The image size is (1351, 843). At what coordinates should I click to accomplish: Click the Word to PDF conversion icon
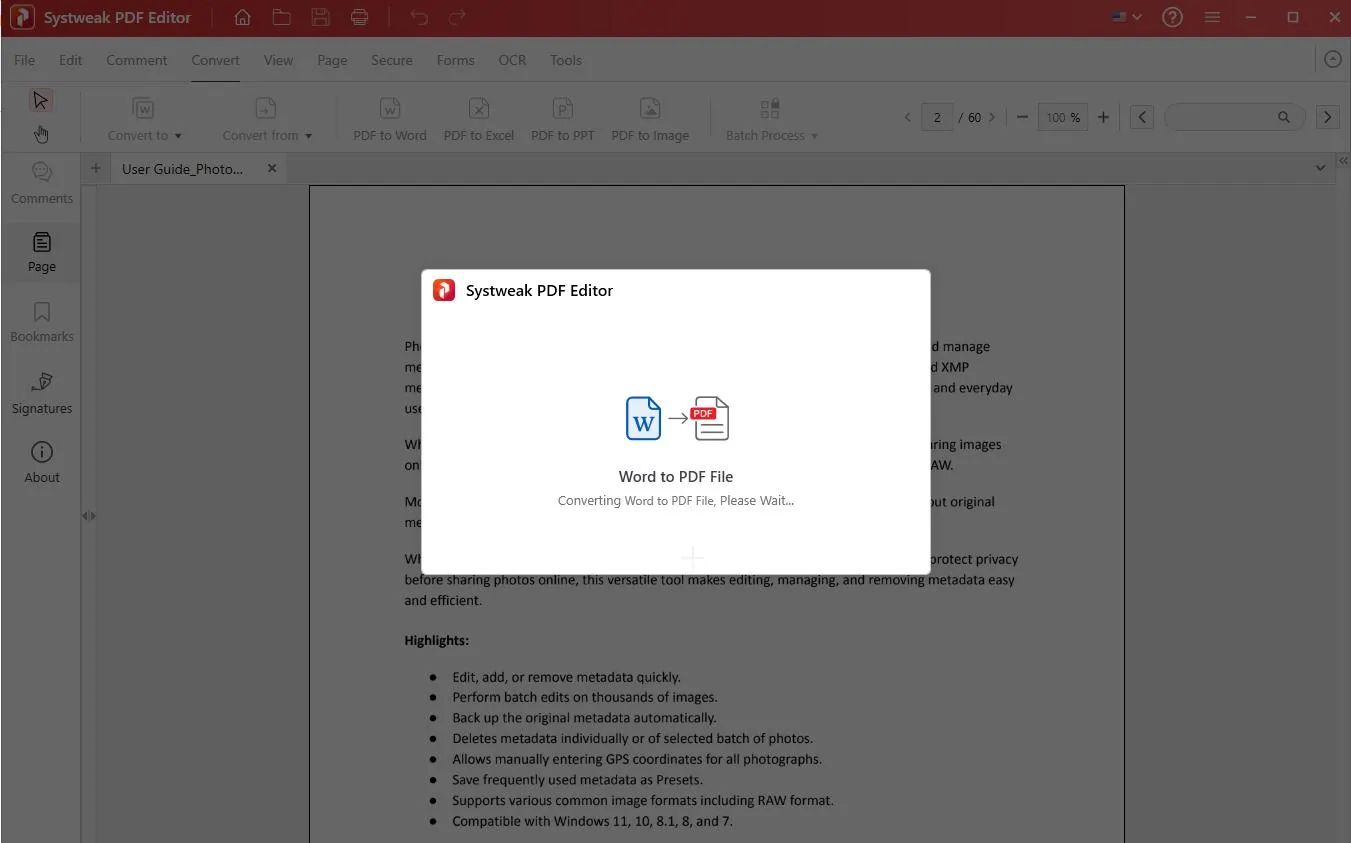pyautogui.click(x=677, y=418)
